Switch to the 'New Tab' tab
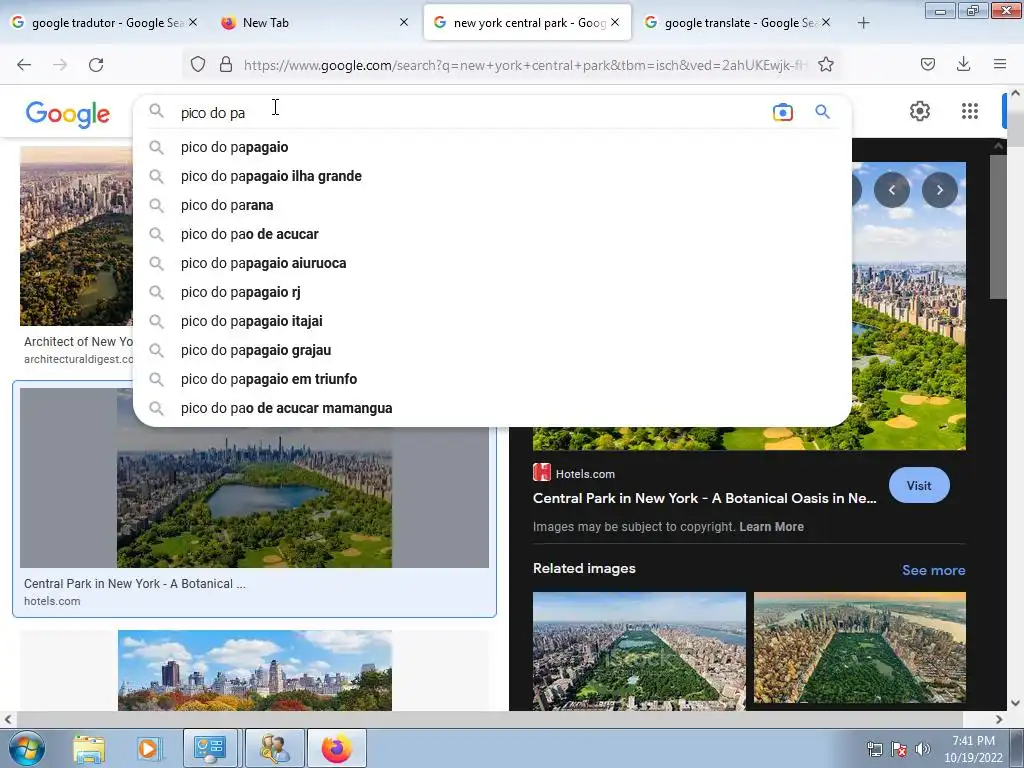 pyautogui.click(x=313, y=23)
